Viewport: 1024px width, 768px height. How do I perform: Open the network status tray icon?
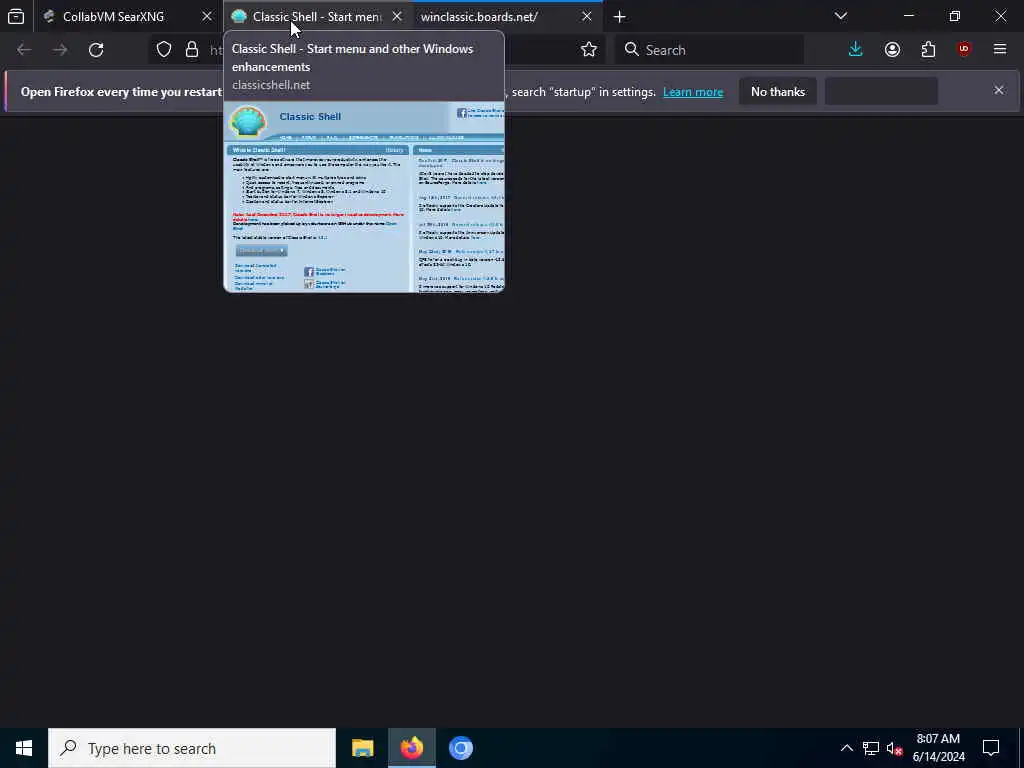click(x=871, y=748)
